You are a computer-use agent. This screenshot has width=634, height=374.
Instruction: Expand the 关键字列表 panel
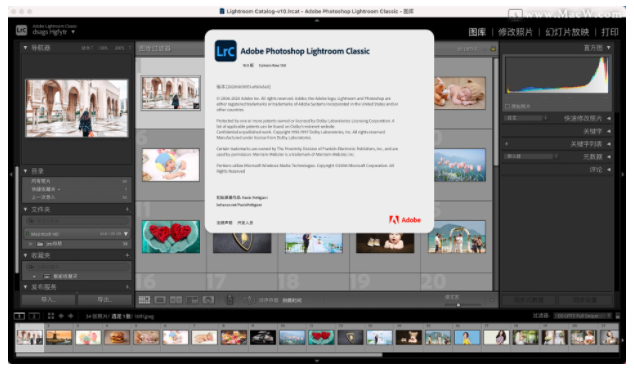609,144
